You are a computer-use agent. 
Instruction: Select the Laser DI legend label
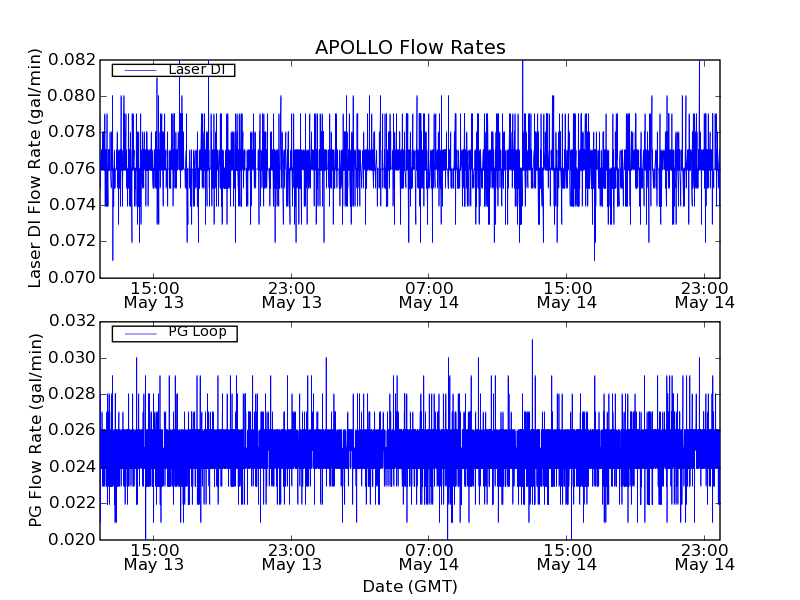pos(196,69)
